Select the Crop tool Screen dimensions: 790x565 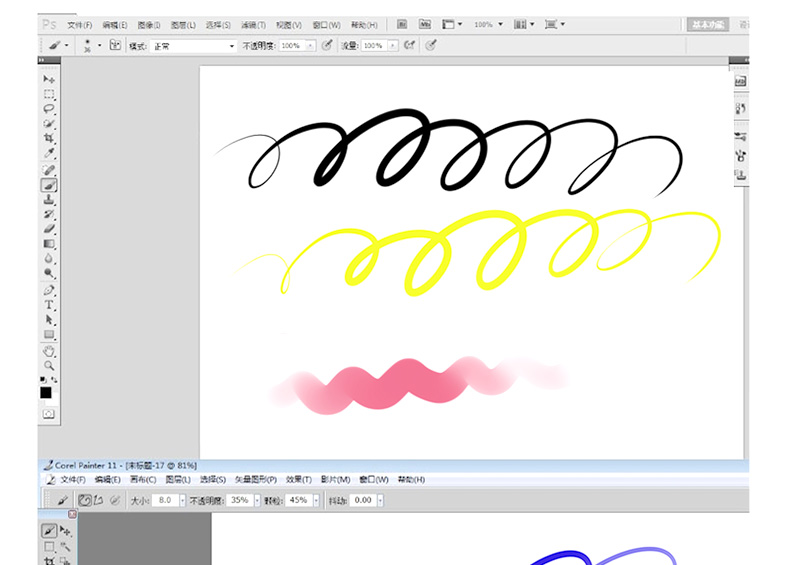tap(48, 137)
